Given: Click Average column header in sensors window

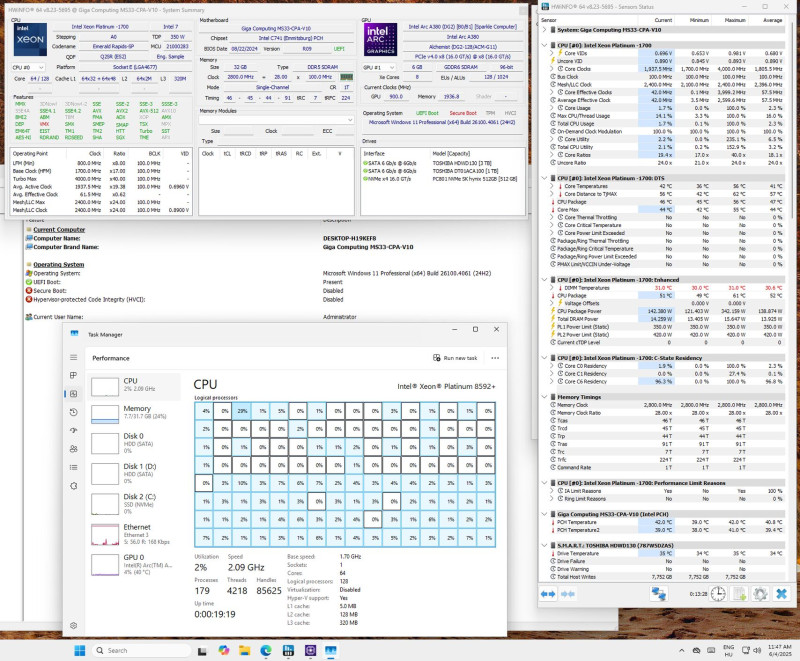Looking at the screenshot, I should point(772,20).
